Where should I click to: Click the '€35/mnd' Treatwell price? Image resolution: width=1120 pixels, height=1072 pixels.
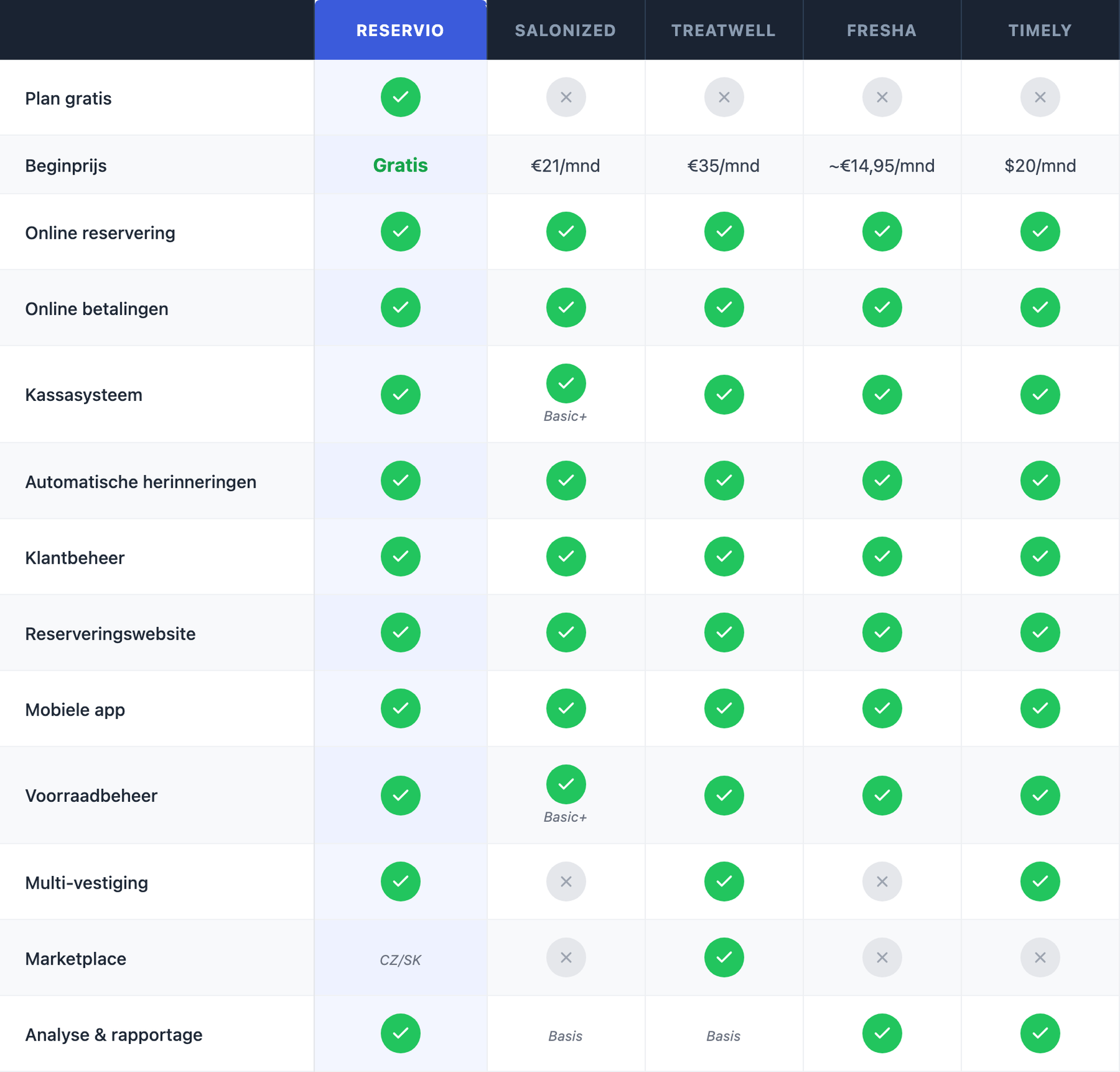723,166
